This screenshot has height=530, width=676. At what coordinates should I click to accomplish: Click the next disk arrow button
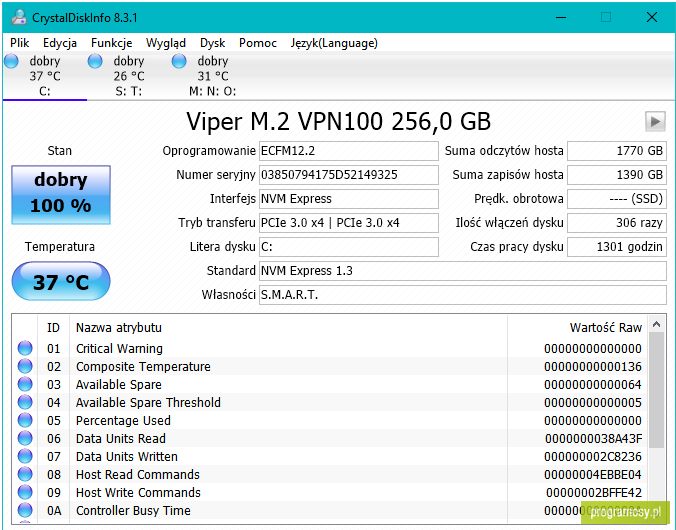point(655,121)
